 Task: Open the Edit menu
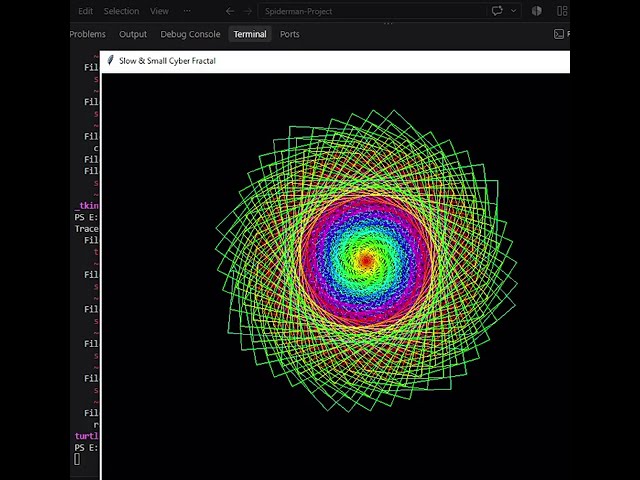[x=85, y=11]
